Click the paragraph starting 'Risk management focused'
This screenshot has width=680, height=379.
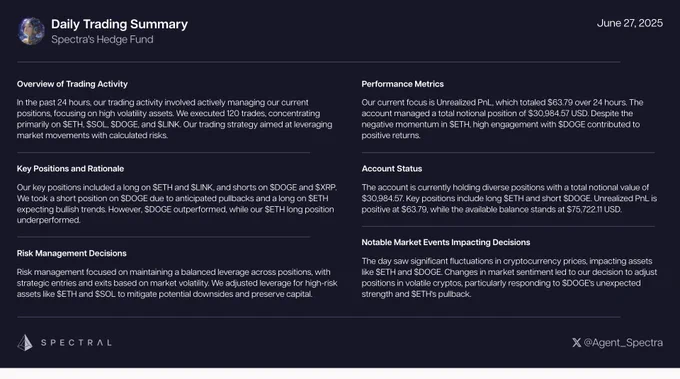(177, 283)
